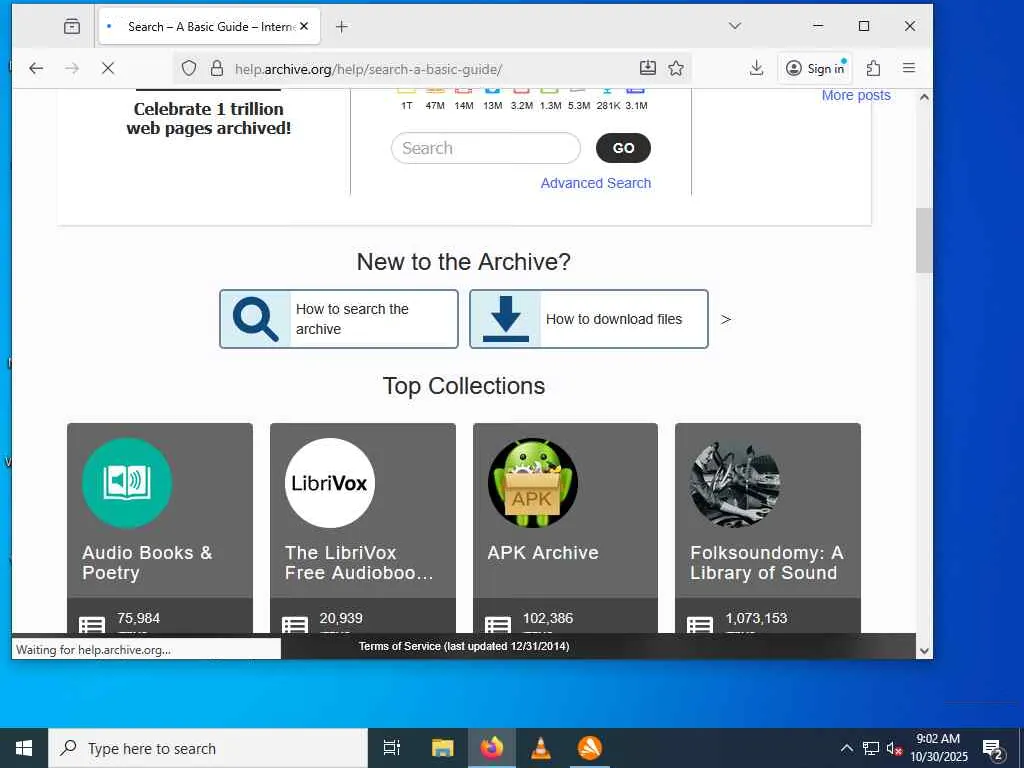Image resolution: width=1024 pixels, height=768 pixels.
Task: Click the 20,939 items count
Action: click(341, 618)
